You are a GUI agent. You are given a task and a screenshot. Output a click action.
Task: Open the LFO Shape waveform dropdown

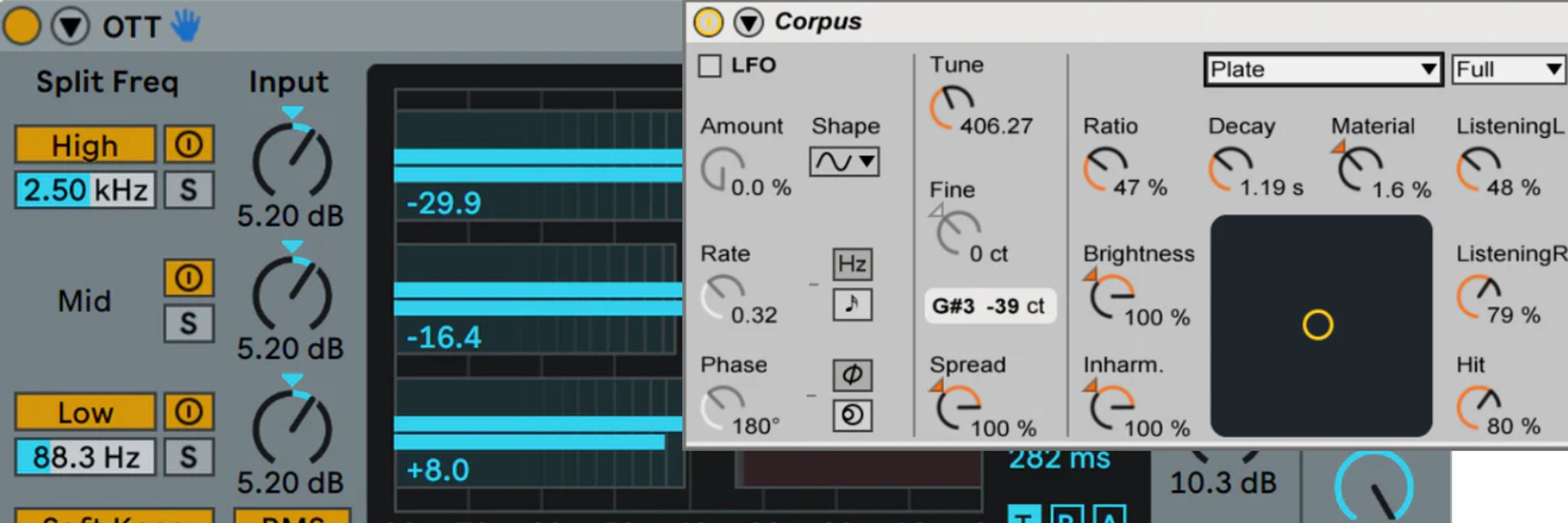(844, 162)
